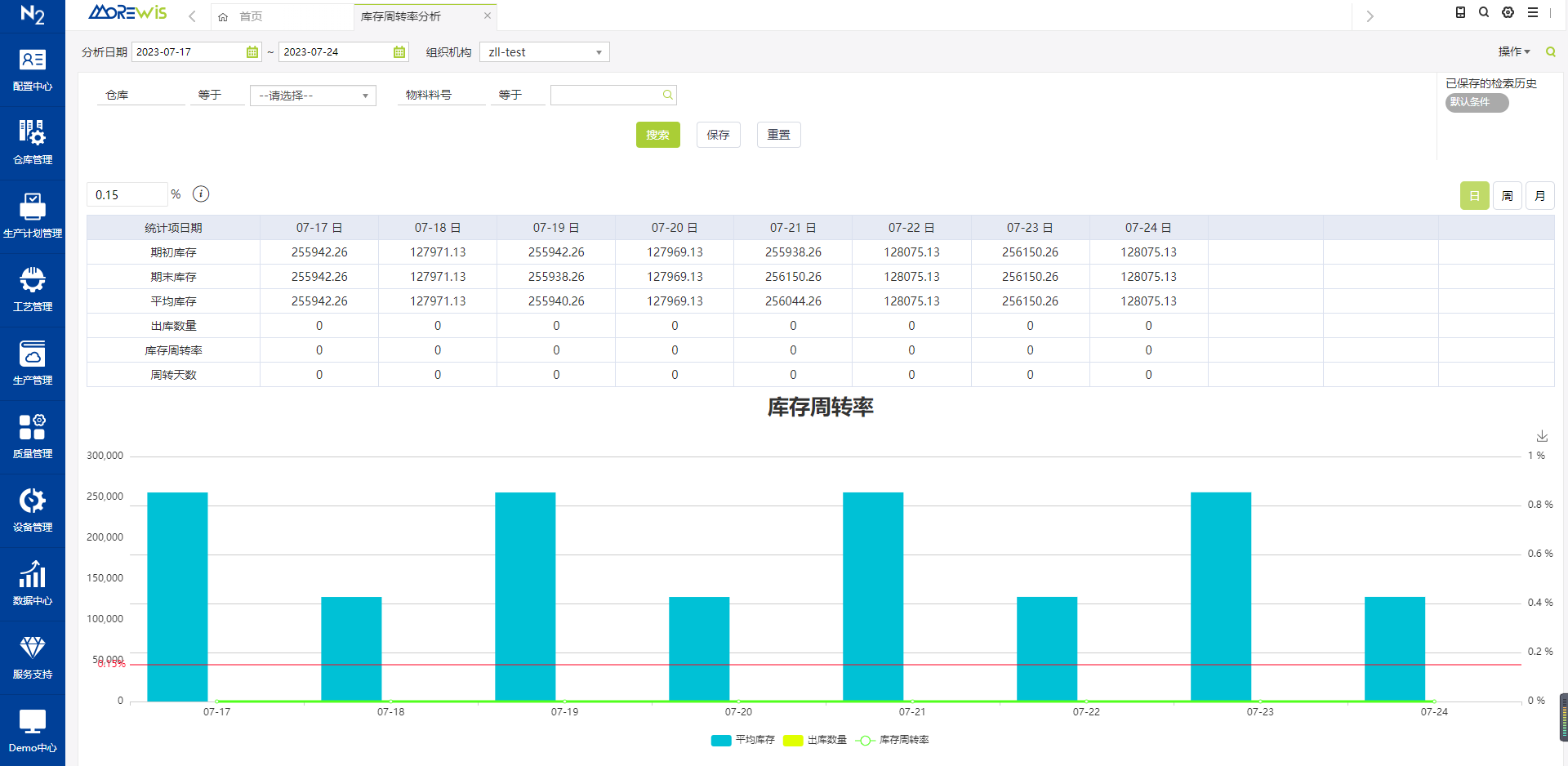The width and height of the screenshot is (1568, 766).
Task: Click the green 搜索 button
Action: click(657, 135)
